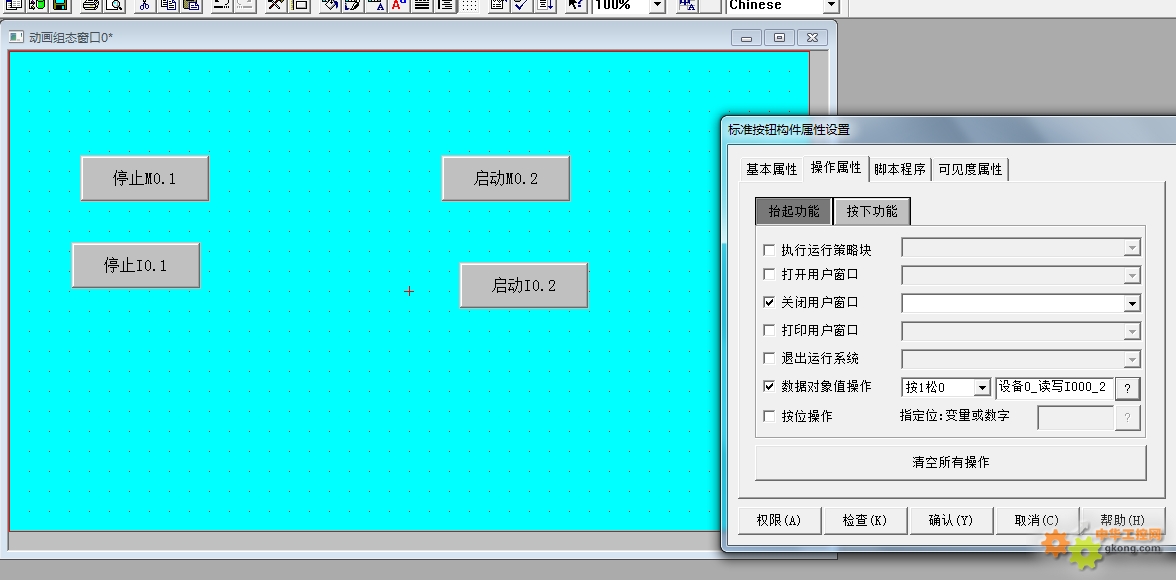Click the red letter A font color icon
This screenshot has width=1176, height=580.
[x=398, y=5]
